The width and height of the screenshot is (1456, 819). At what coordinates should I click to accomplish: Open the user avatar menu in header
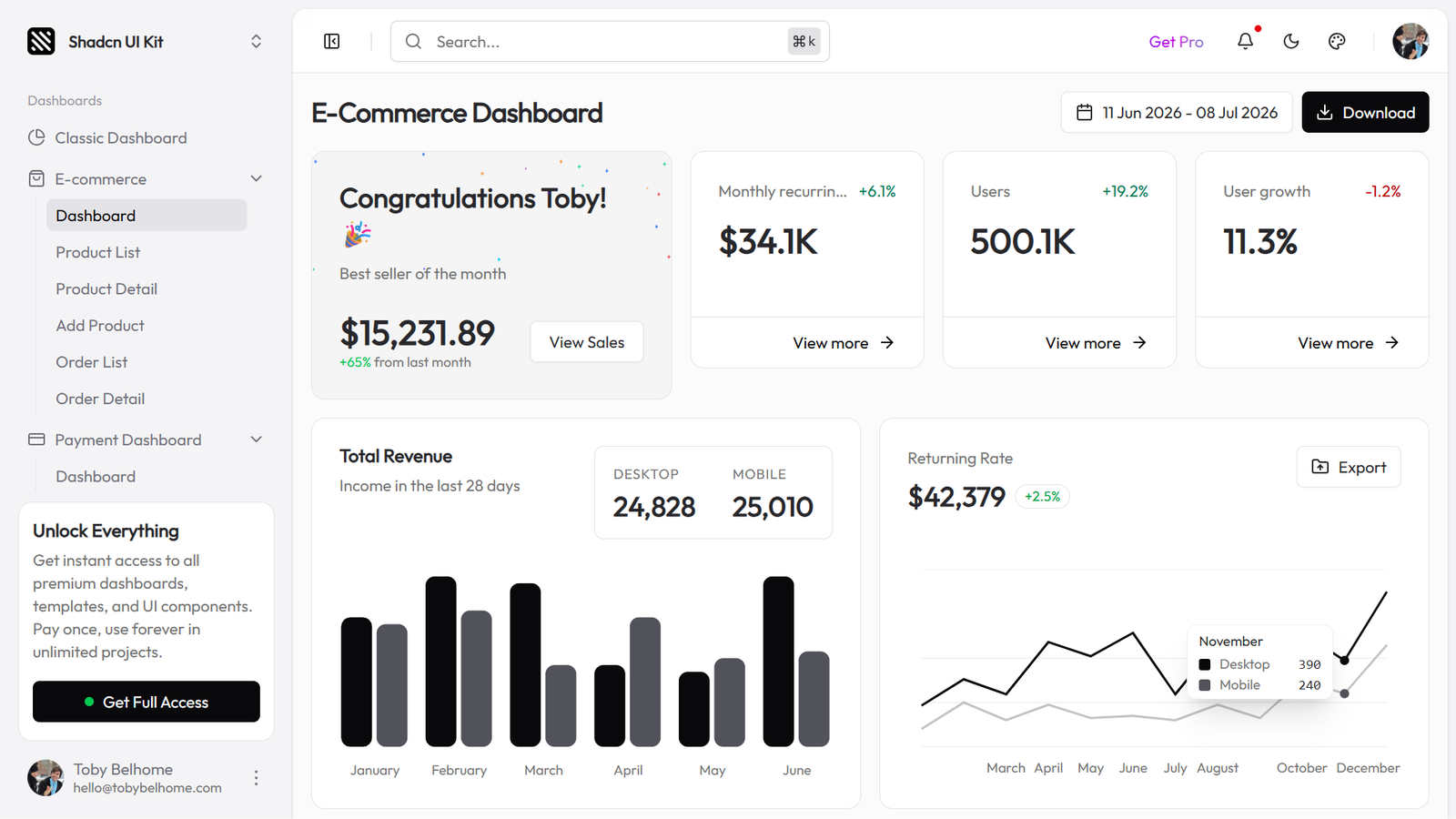(1410, 41)
